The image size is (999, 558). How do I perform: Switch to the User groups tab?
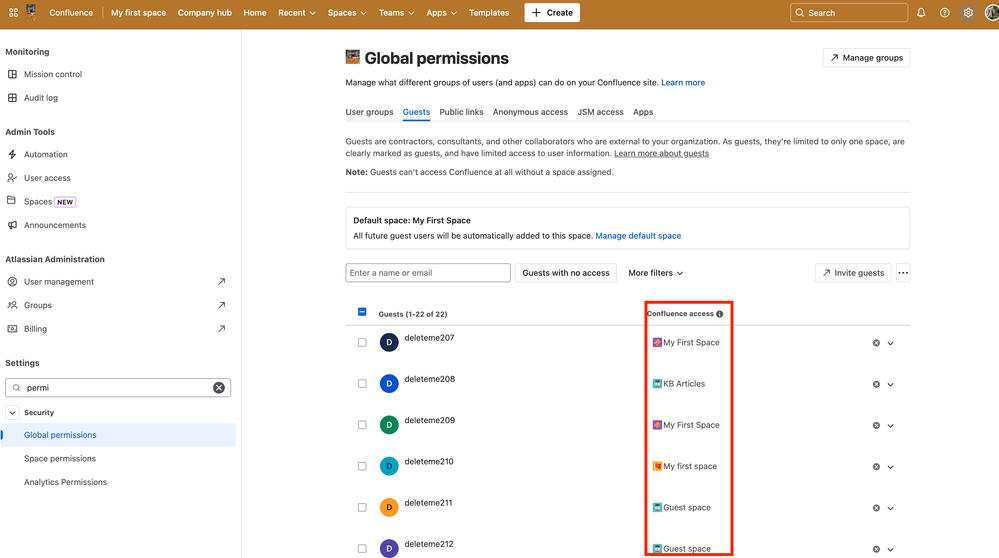[x=370, y=112]
